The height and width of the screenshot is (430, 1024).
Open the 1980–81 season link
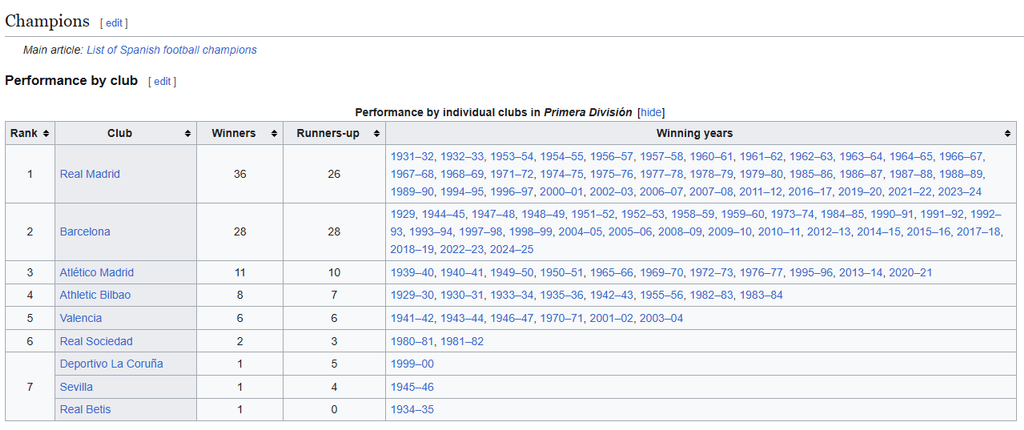(x=412, y=341)
